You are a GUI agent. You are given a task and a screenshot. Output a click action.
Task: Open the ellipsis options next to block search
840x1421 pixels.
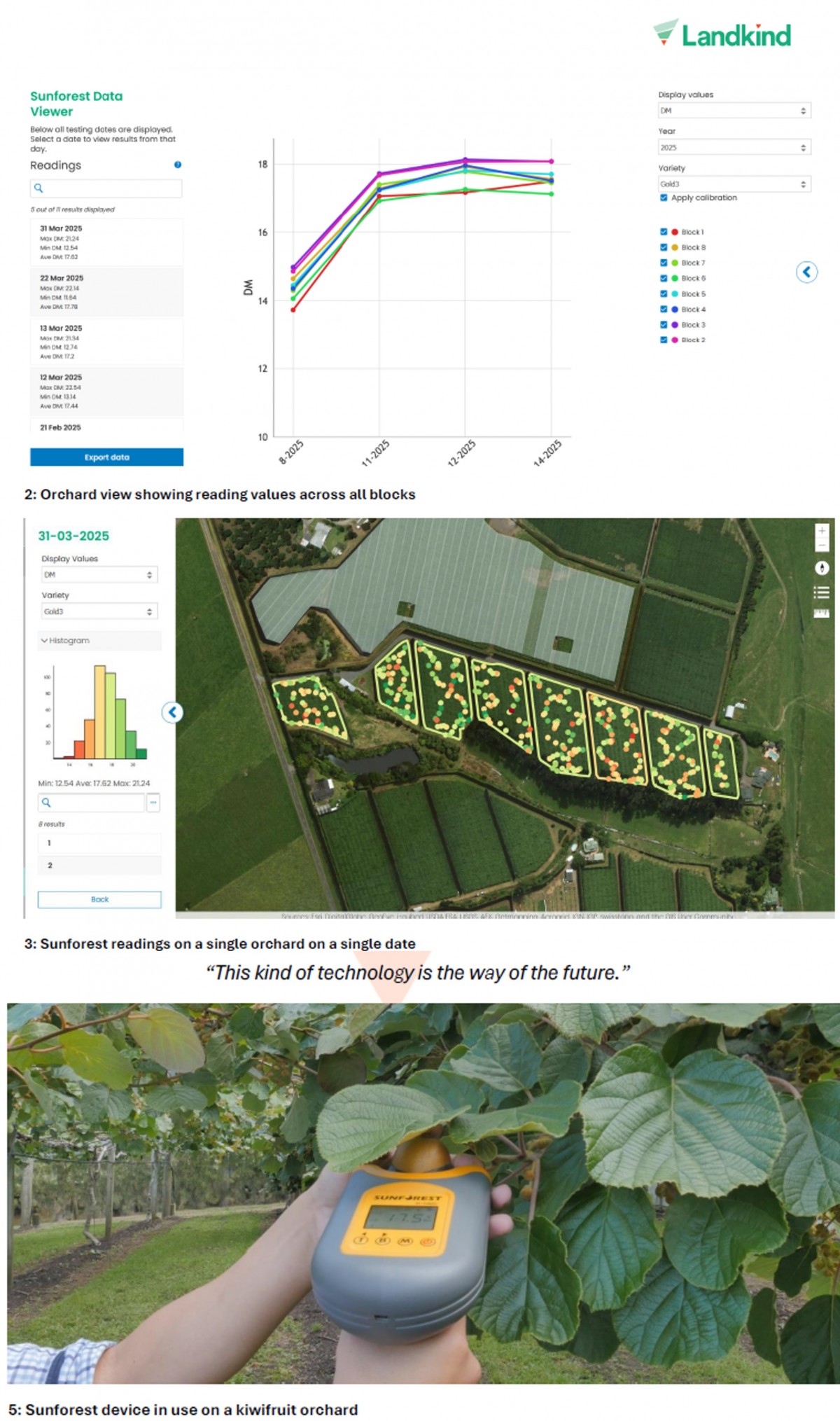pos(153,803)
